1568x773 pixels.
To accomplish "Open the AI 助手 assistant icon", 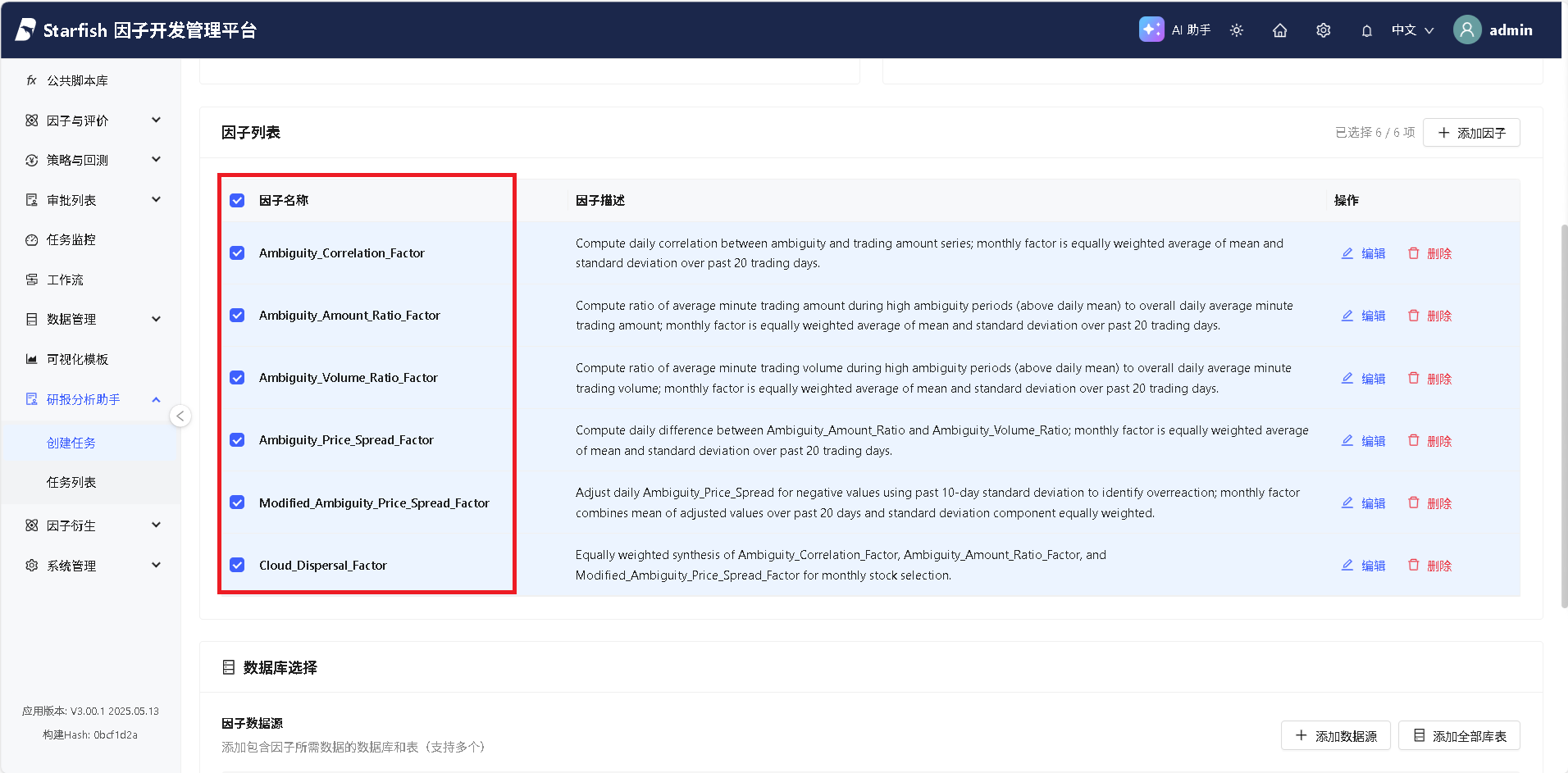I will tap(1151, 30).
